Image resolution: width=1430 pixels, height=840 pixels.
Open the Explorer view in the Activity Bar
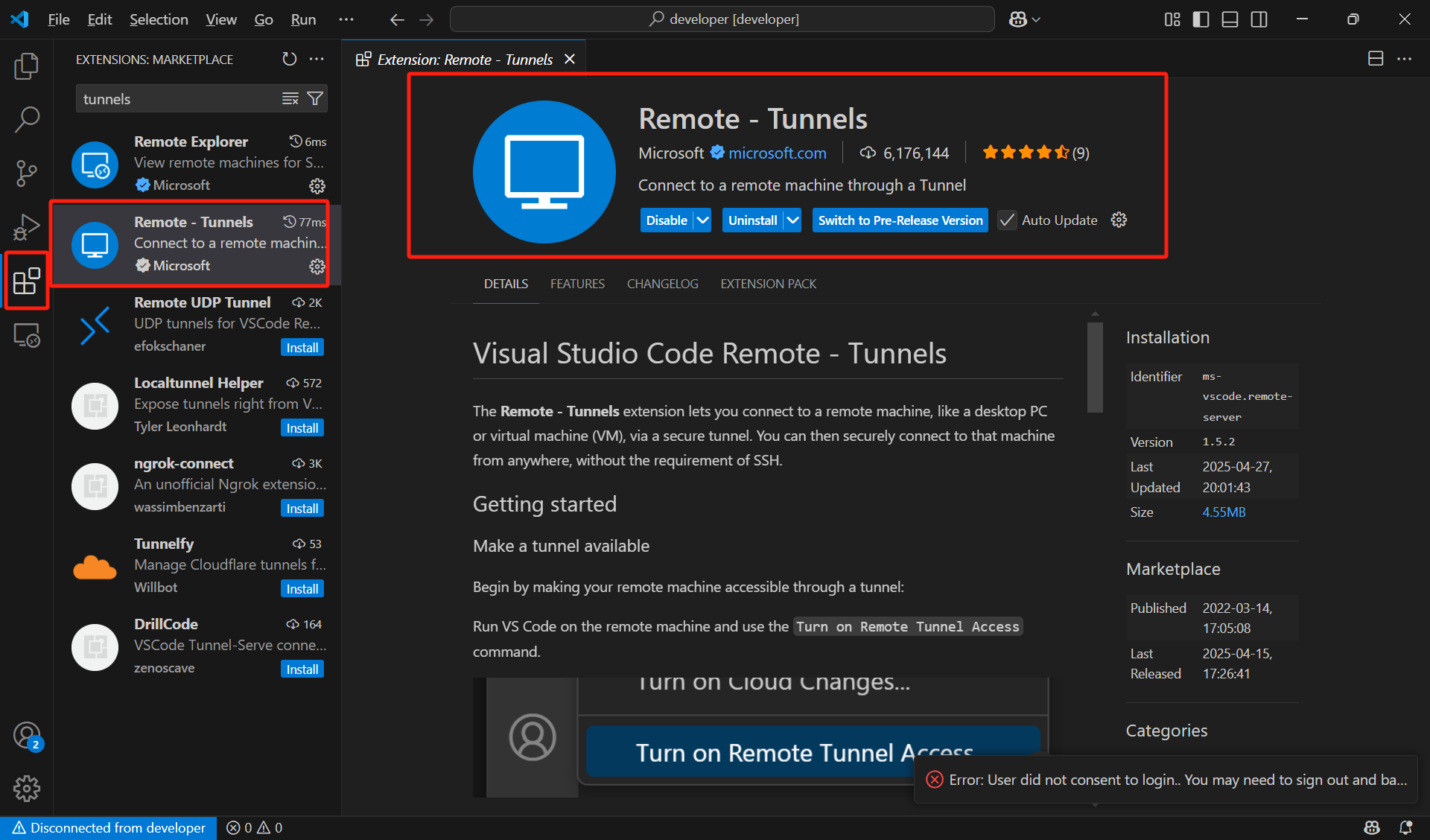click(x=27, y=66)
